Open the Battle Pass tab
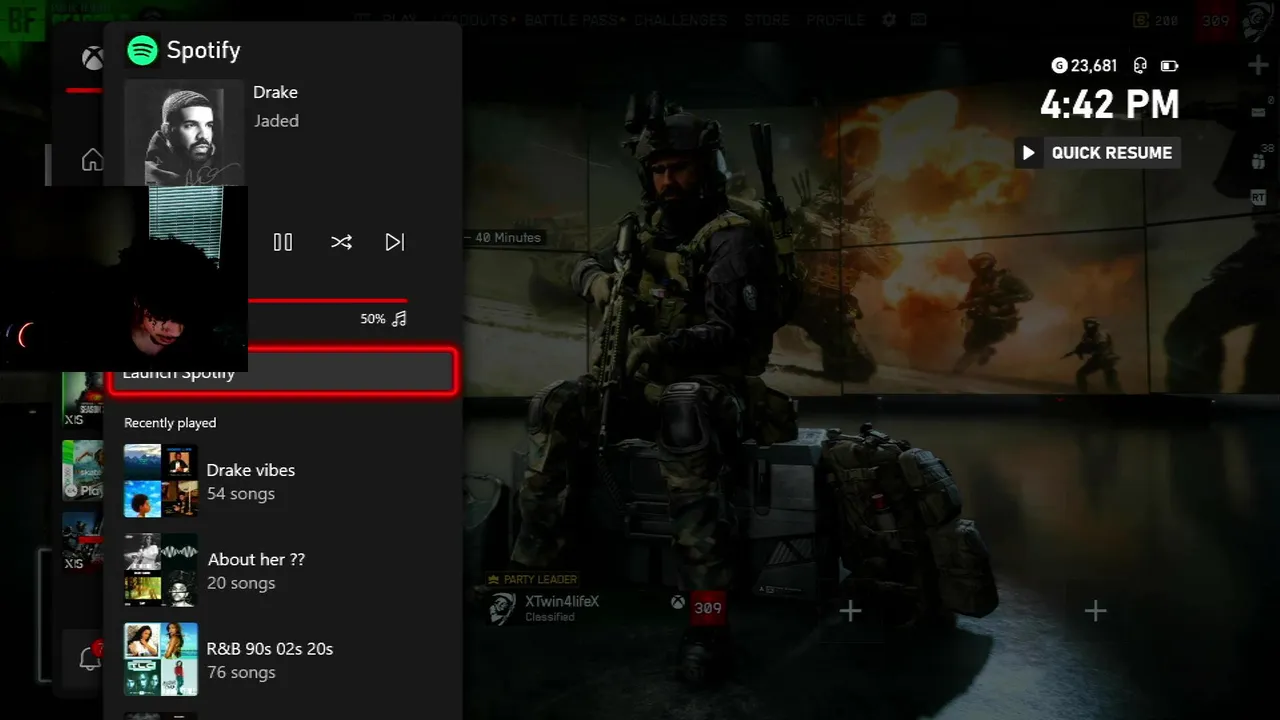Image resolution: width=1280 pixels, height=720 pixels. 572,20
